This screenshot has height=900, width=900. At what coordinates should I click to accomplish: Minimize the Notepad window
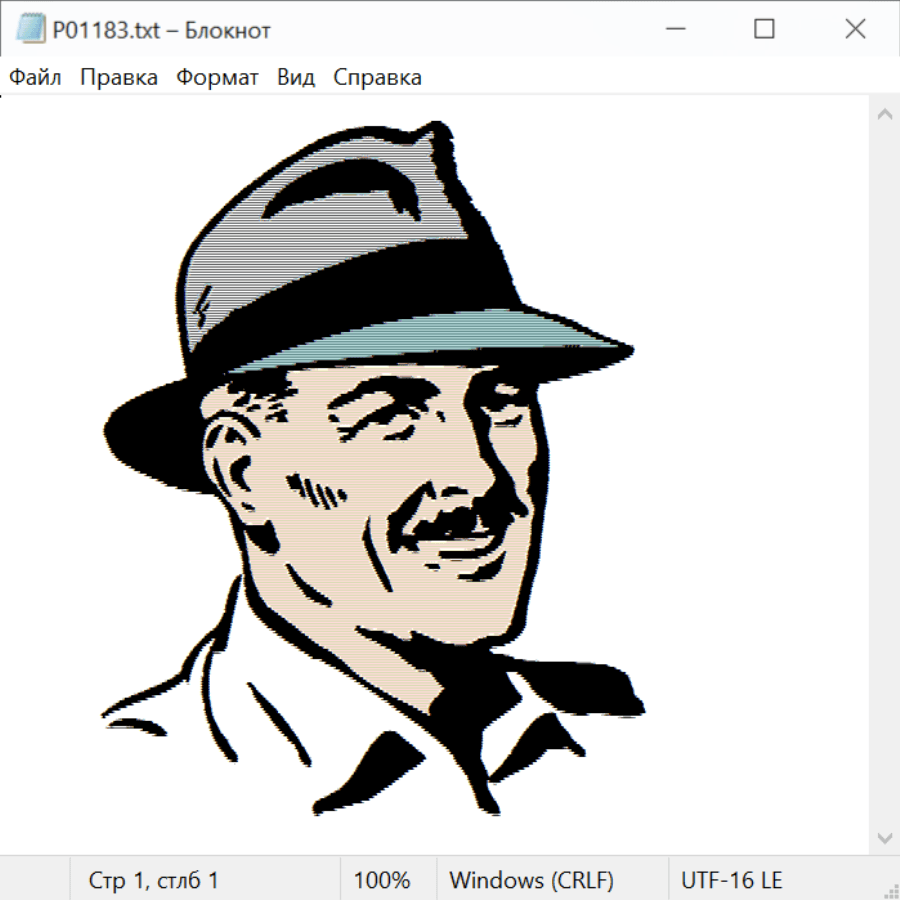pos(673,30)
